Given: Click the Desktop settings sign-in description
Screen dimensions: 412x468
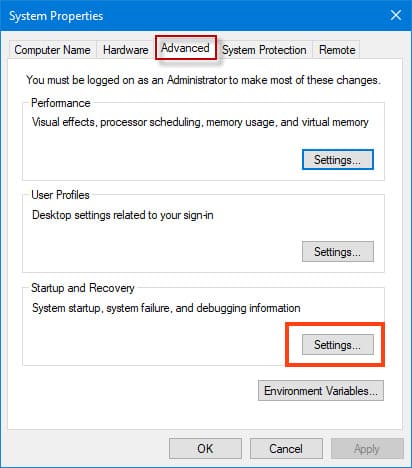Looking at the screenshot, I should pyautogui.click(x=123, y=215).
